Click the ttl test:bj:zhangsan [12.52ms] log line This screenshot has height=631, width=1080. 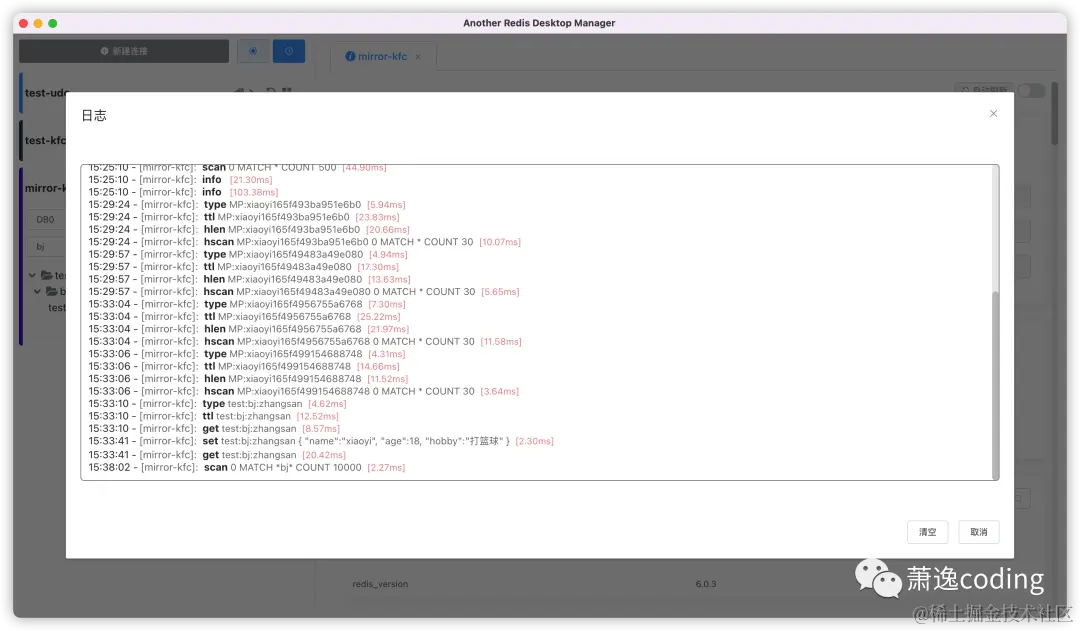pyautogui.click(x=214, y=417)
